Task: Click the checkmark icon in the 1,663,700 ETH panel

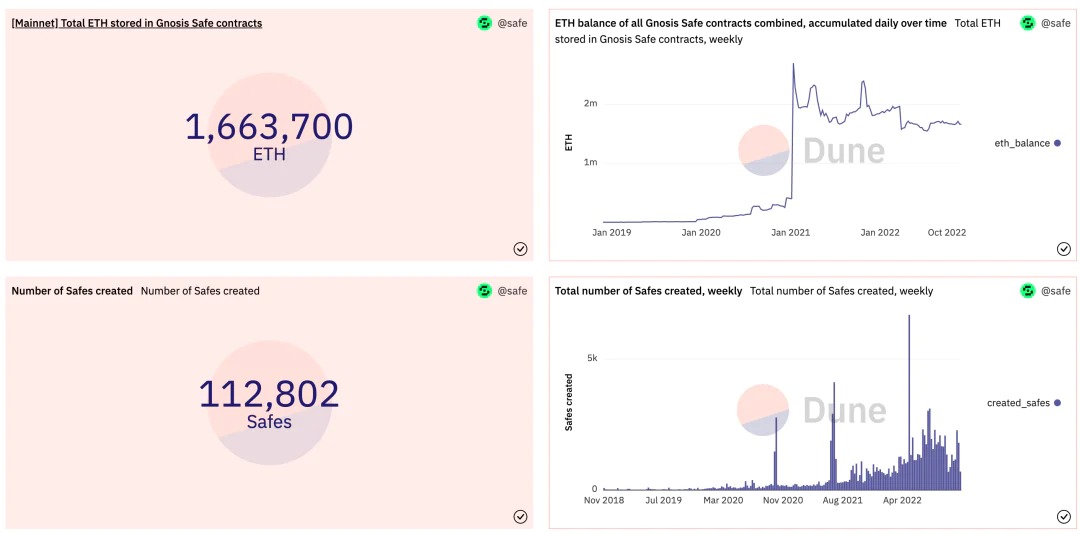Action: tap(520, 249)
